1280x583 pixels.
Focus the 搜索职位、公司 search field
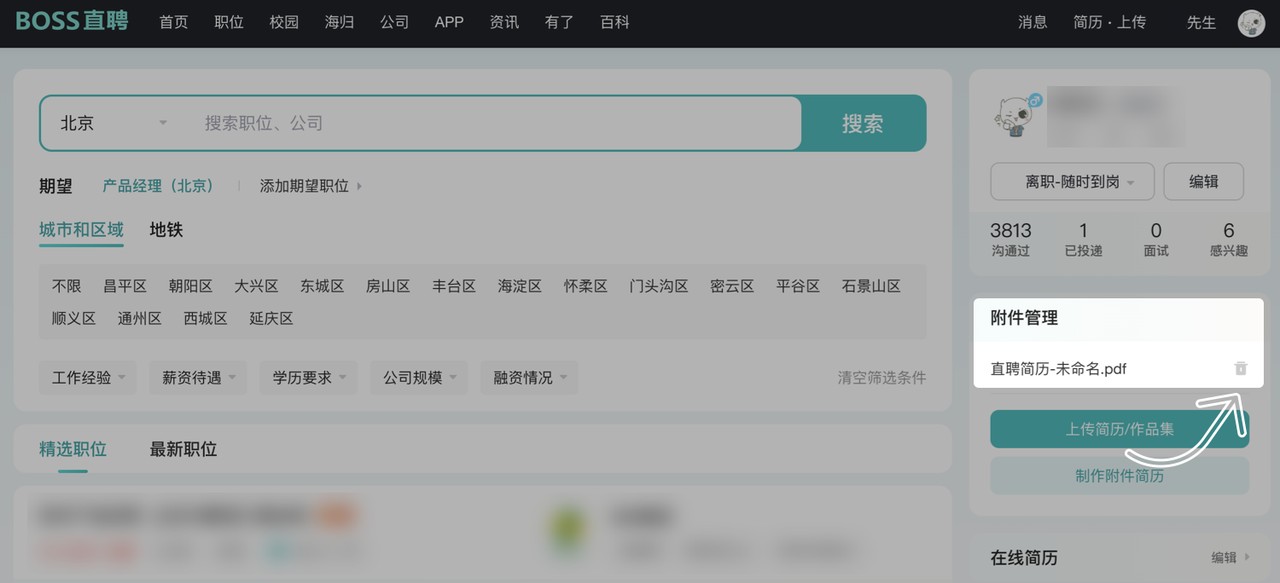495,123
